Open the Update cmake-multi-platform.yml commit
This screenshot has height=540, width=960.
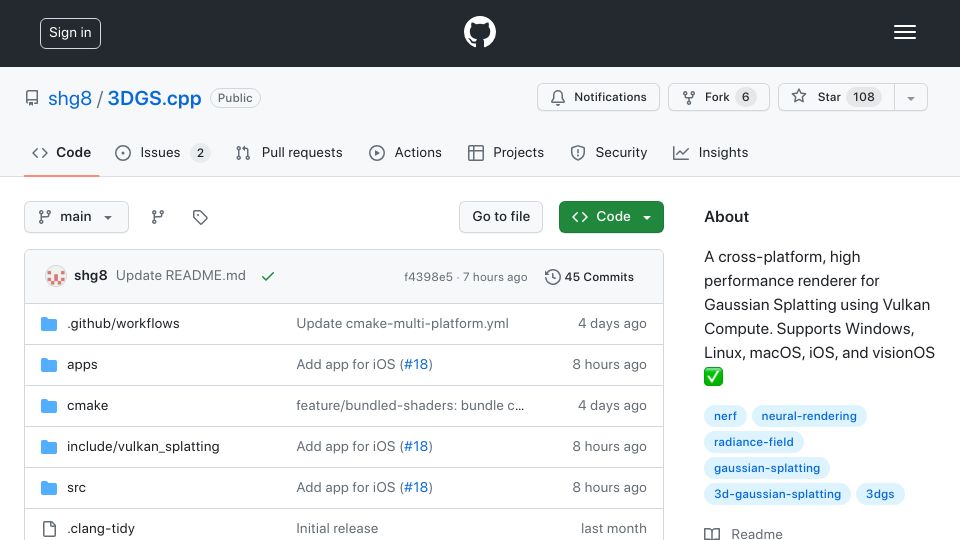402,323
